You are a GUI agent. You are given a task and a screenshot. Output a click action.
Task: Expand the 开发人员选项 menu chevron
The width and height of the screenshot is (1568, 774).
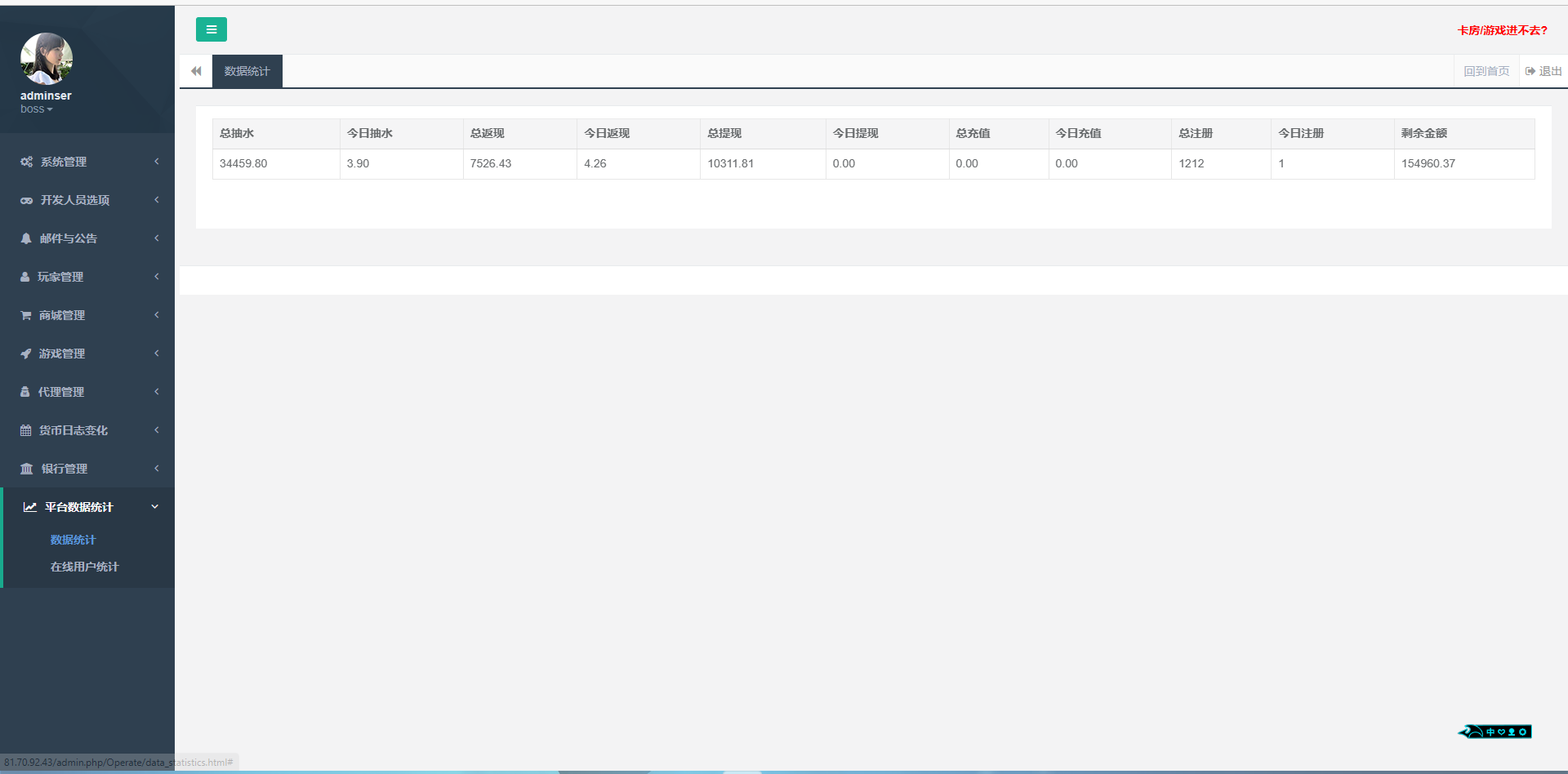click(156, 200)
